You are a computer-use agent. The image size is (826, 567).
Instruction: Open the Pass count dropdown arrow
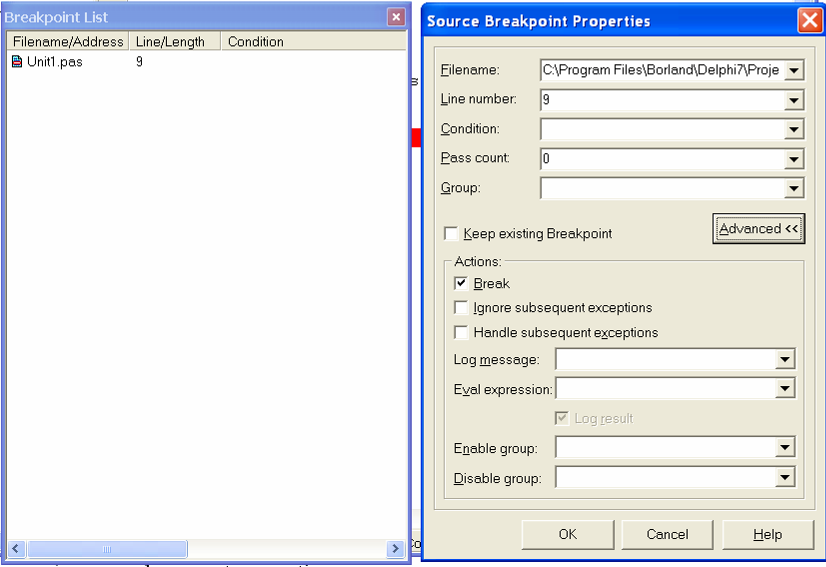(794, 159)
